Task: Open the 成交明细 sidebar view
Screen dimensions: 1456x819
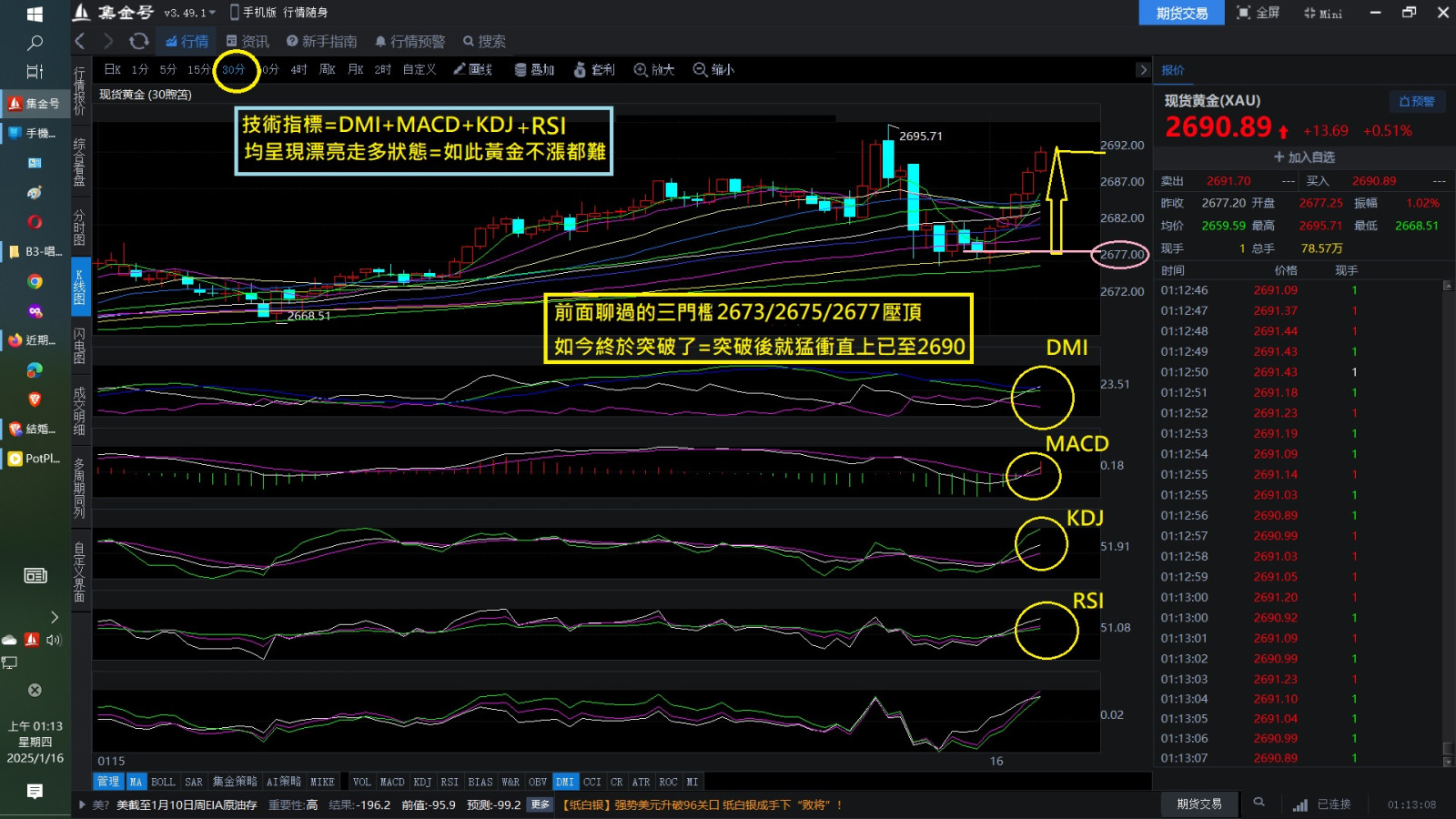Action: pos(79,410)
